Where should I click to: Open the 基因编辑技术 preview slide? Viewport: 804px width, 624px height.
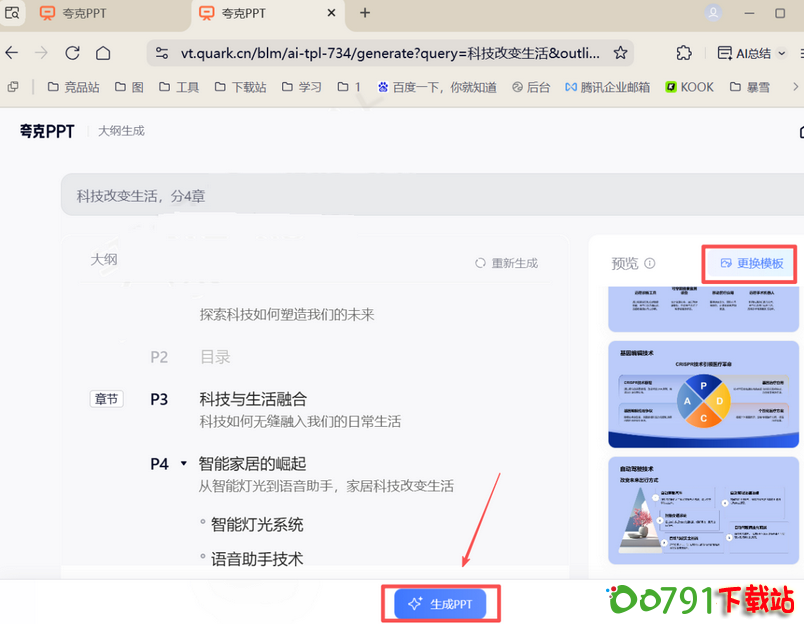point(703,394)
